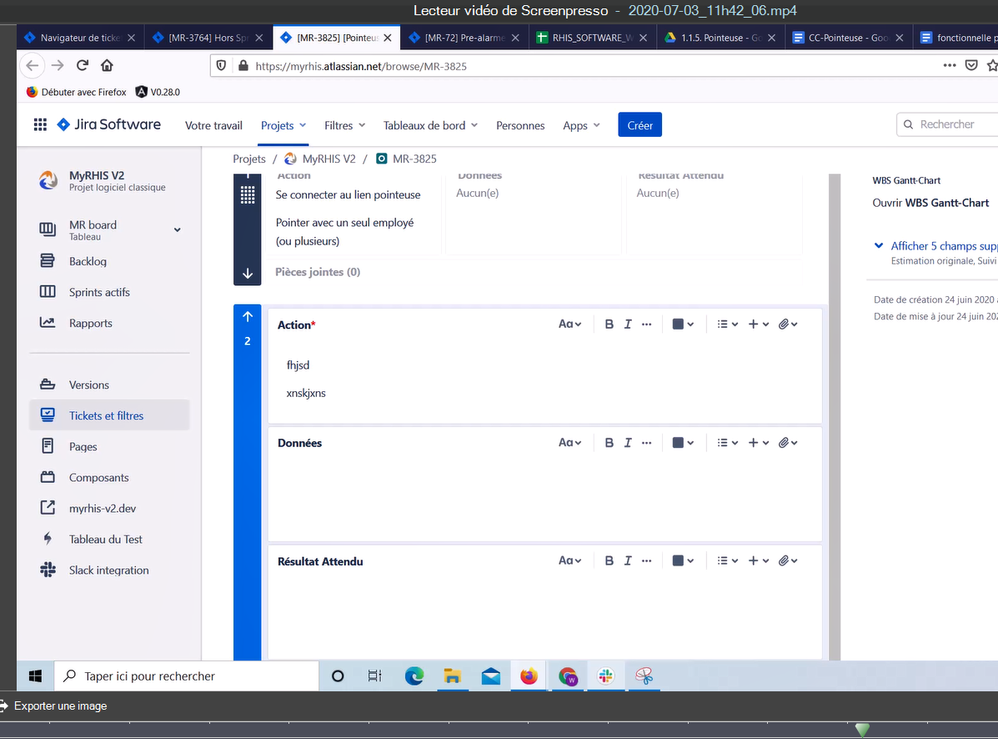Click the step 2 move-up arrow
998x739 pixels.
(x=247, y=317)
